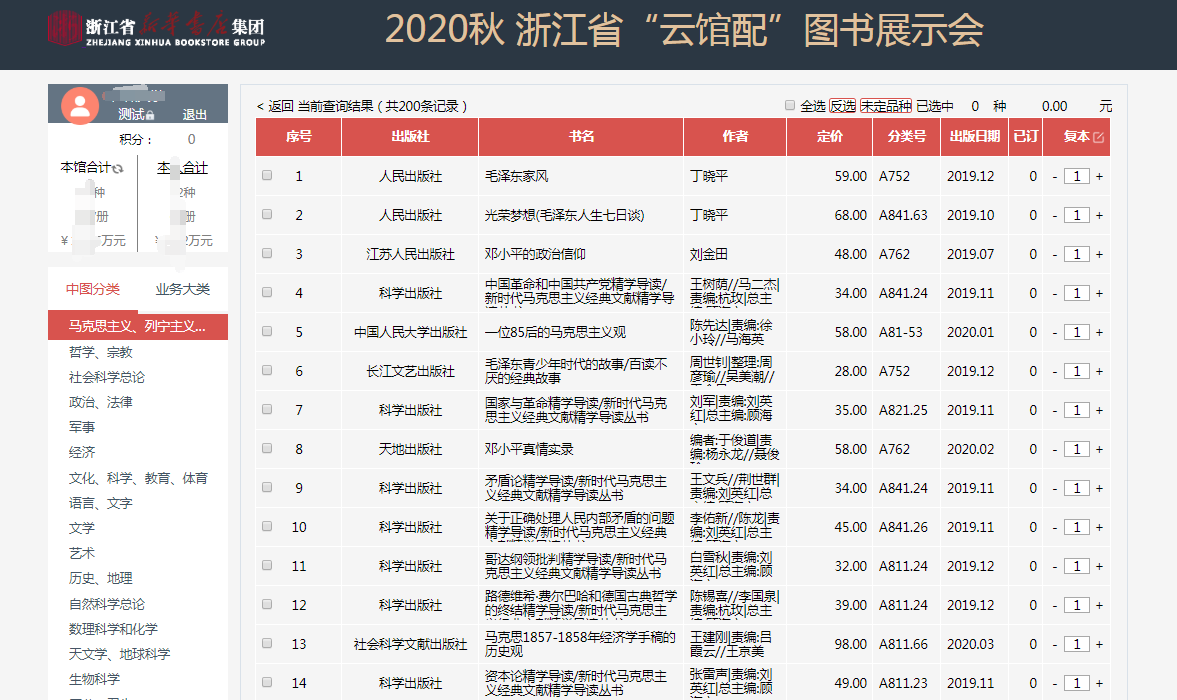Select the 哲学、宗教 category

tap(101, 352)
